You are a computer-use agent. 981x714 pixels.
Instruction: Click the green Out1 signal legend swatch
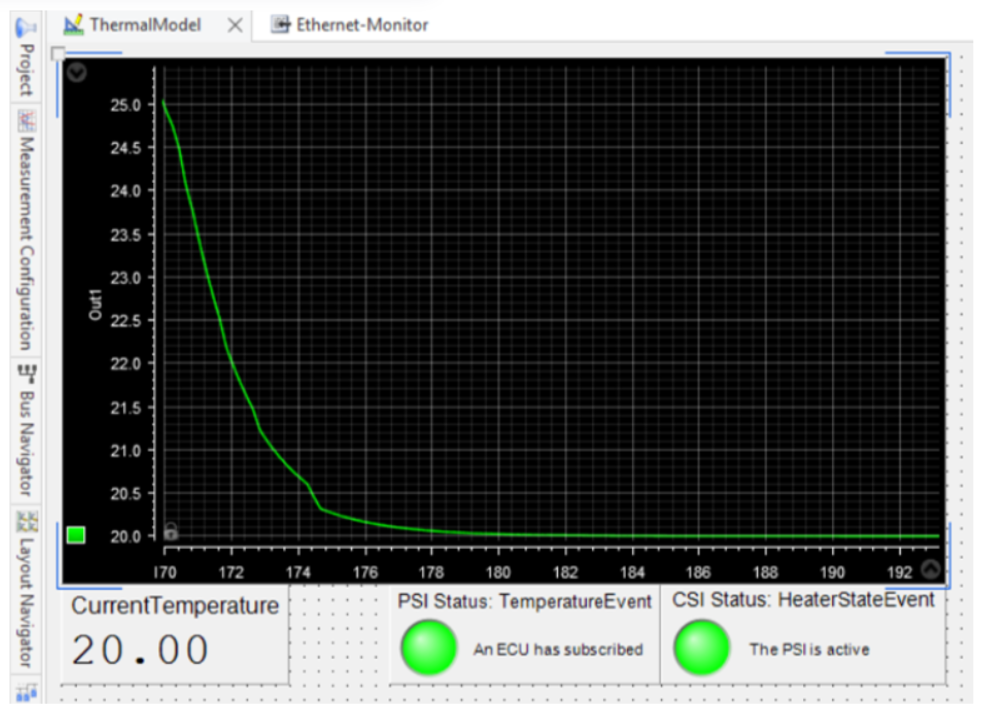click(74, 536)
